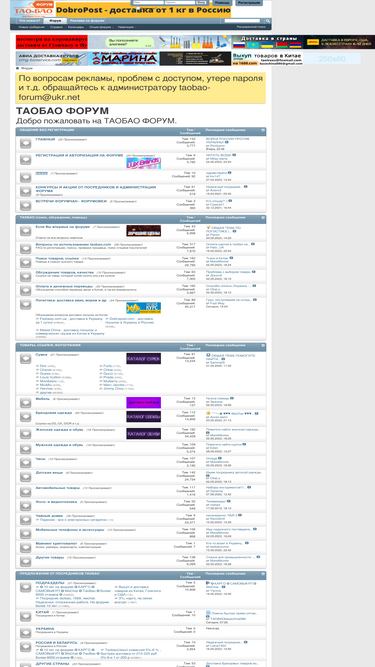The image size is (375, 667).
Task: Click the Чайный домик forum status icon
Action: click(26, 519)
